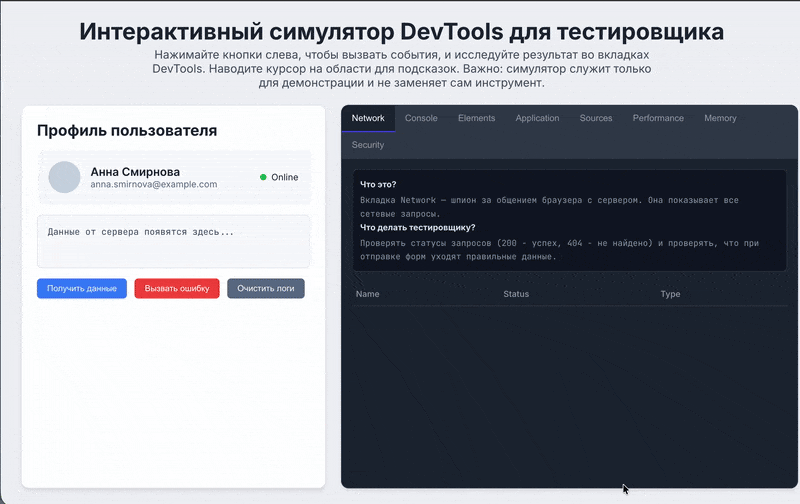The image size is (800, 504).
Task: Click the main page title
Action: click(402, 32)
